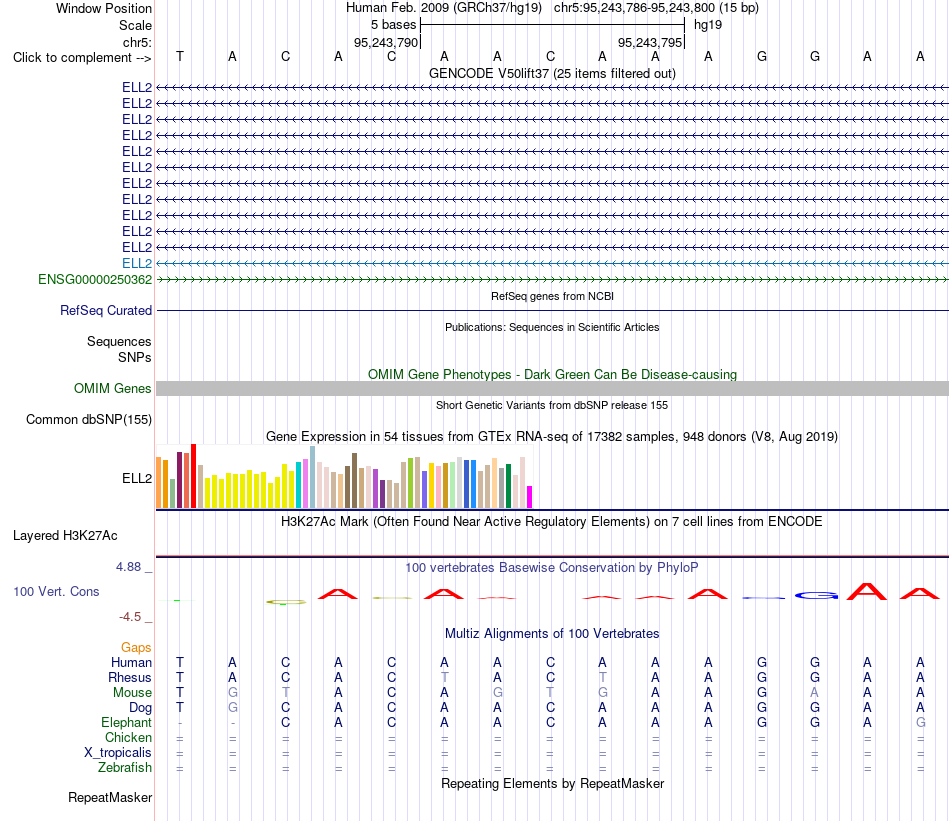Click the "-4.5" PhyloP minimum value
Screen dimensions: 950x821
(130, 617)
